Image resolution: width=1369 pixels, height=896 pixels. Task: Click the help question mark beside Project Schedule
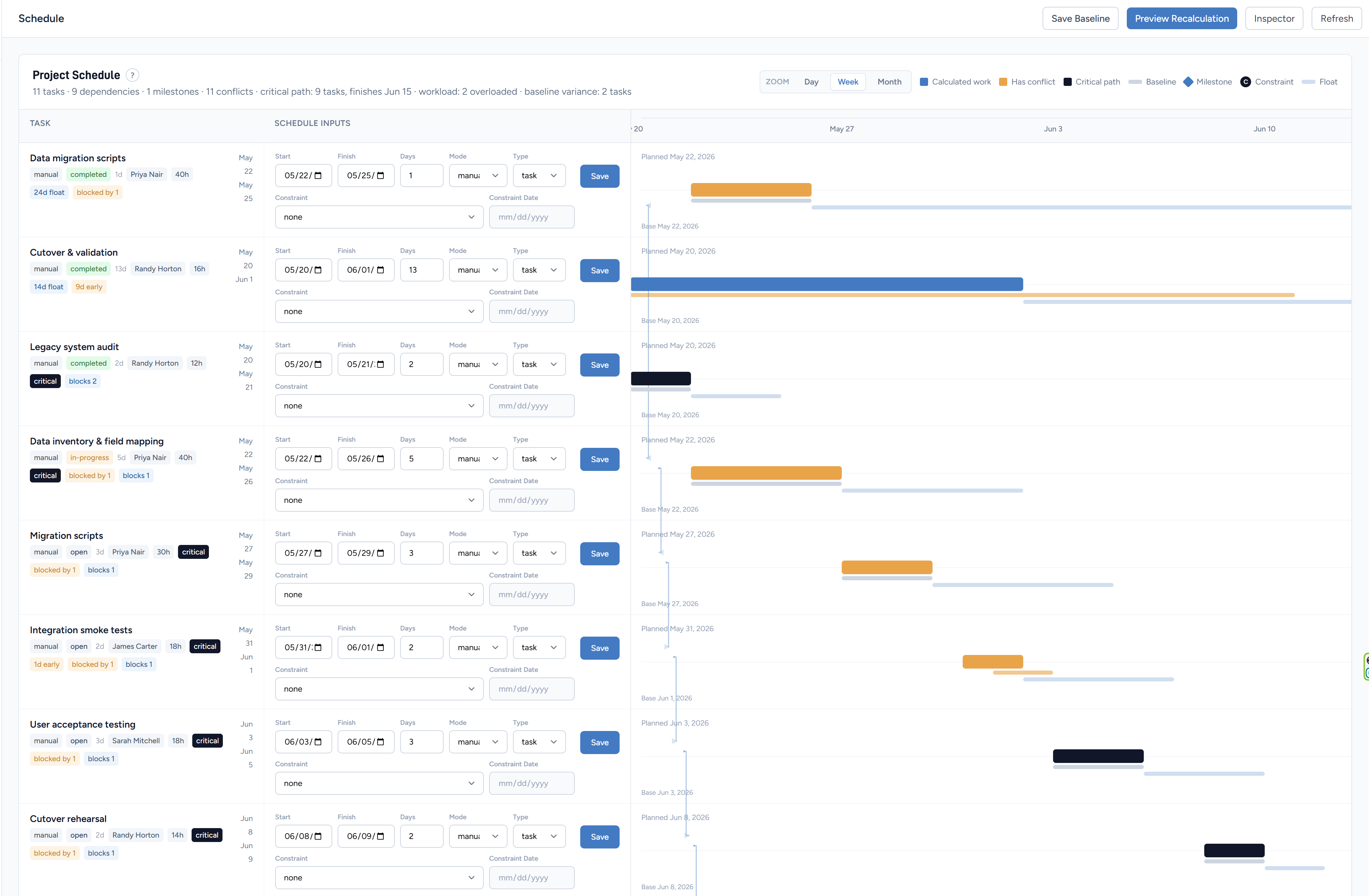132,75
